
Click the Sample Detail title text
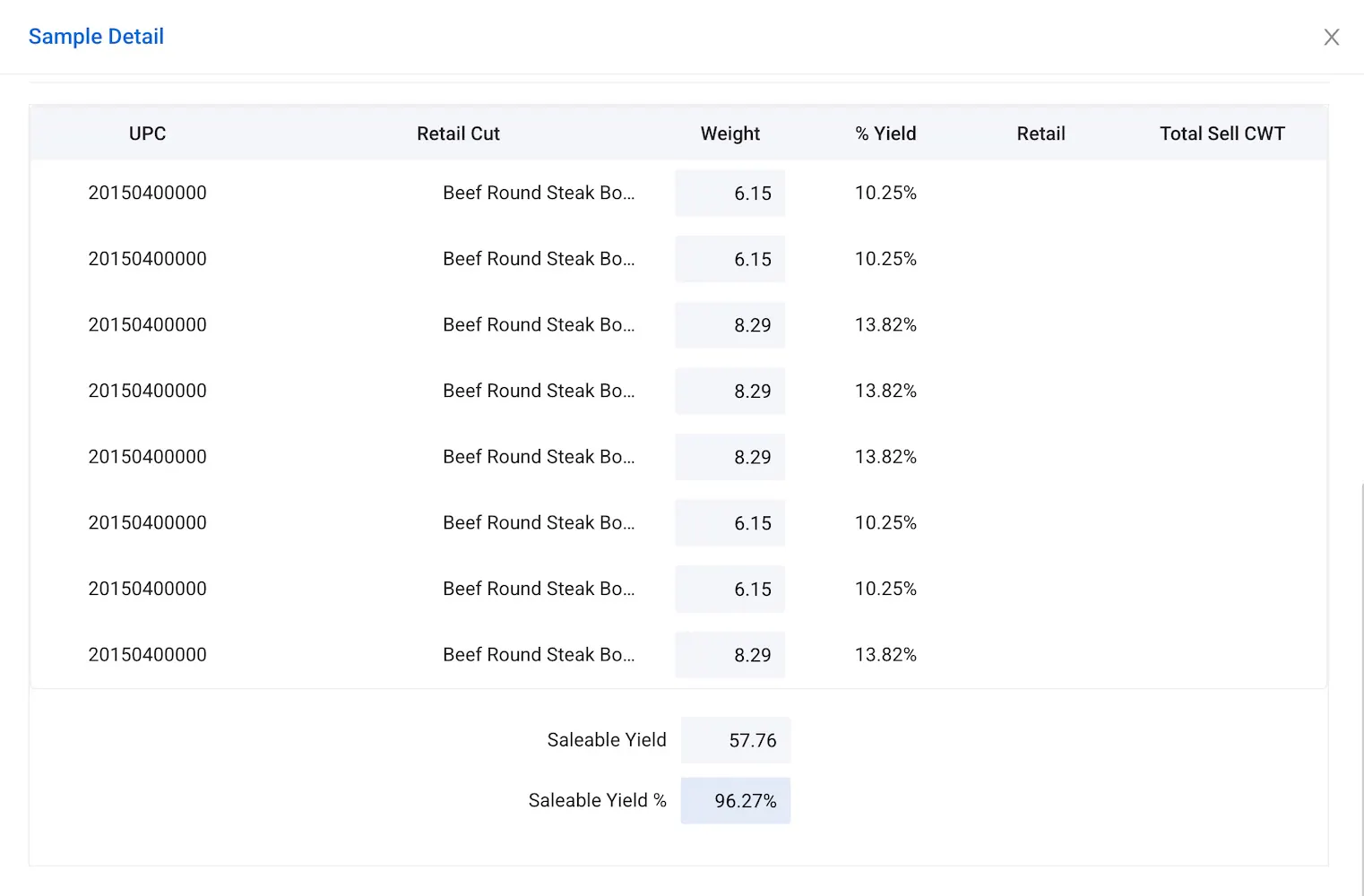tap(96, 37)
